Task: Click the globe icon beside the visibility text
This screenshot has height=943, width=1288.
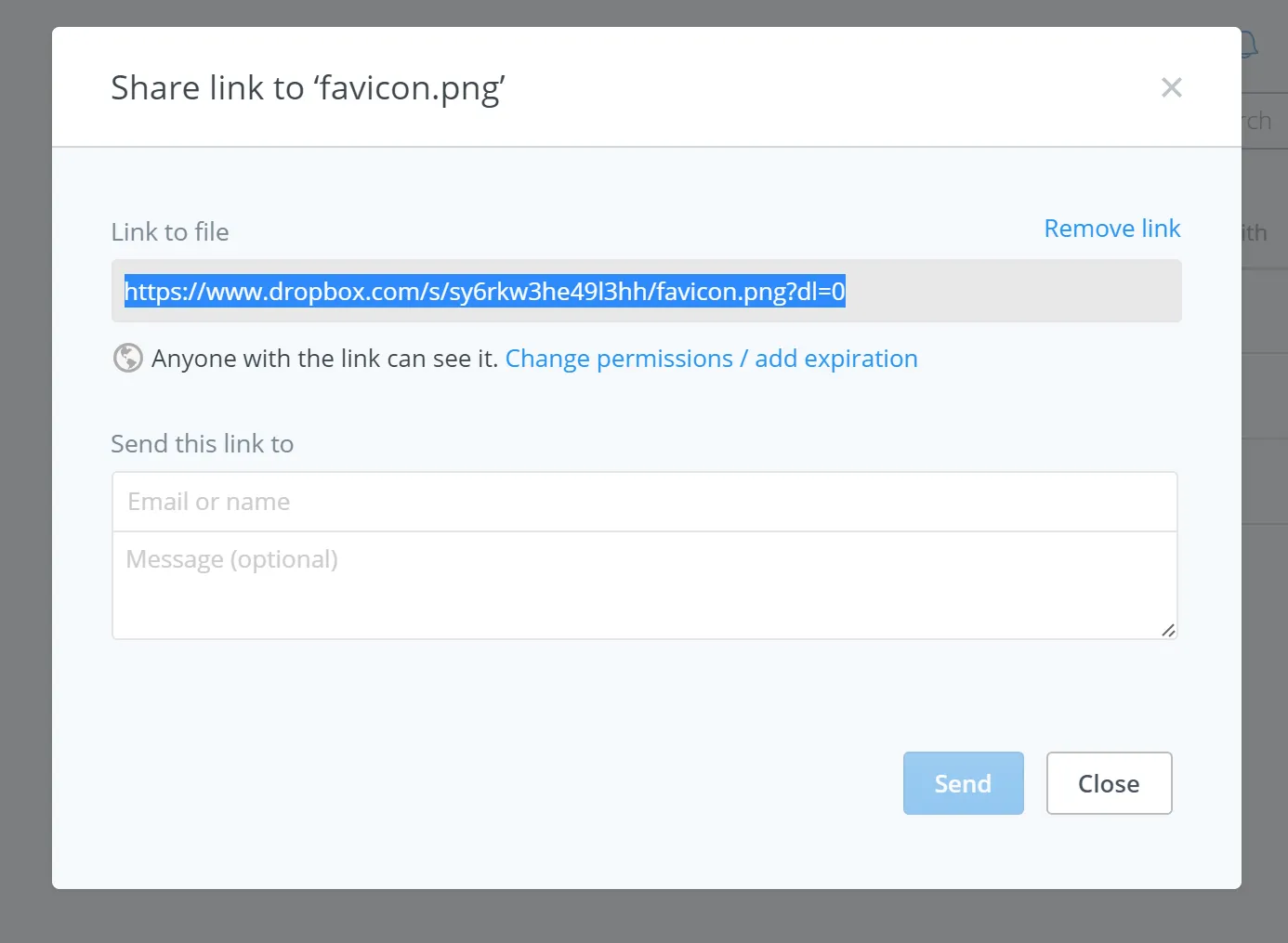Action: (x=127, y=358)
